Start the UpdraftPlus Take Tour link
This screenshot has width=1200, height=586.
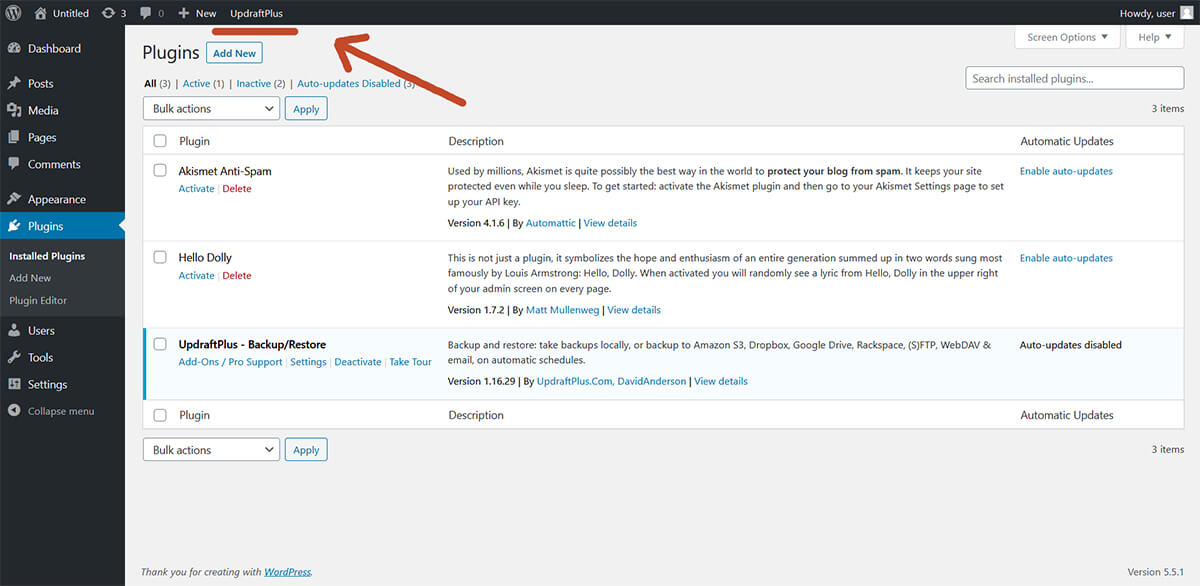(x=411, y=362)
